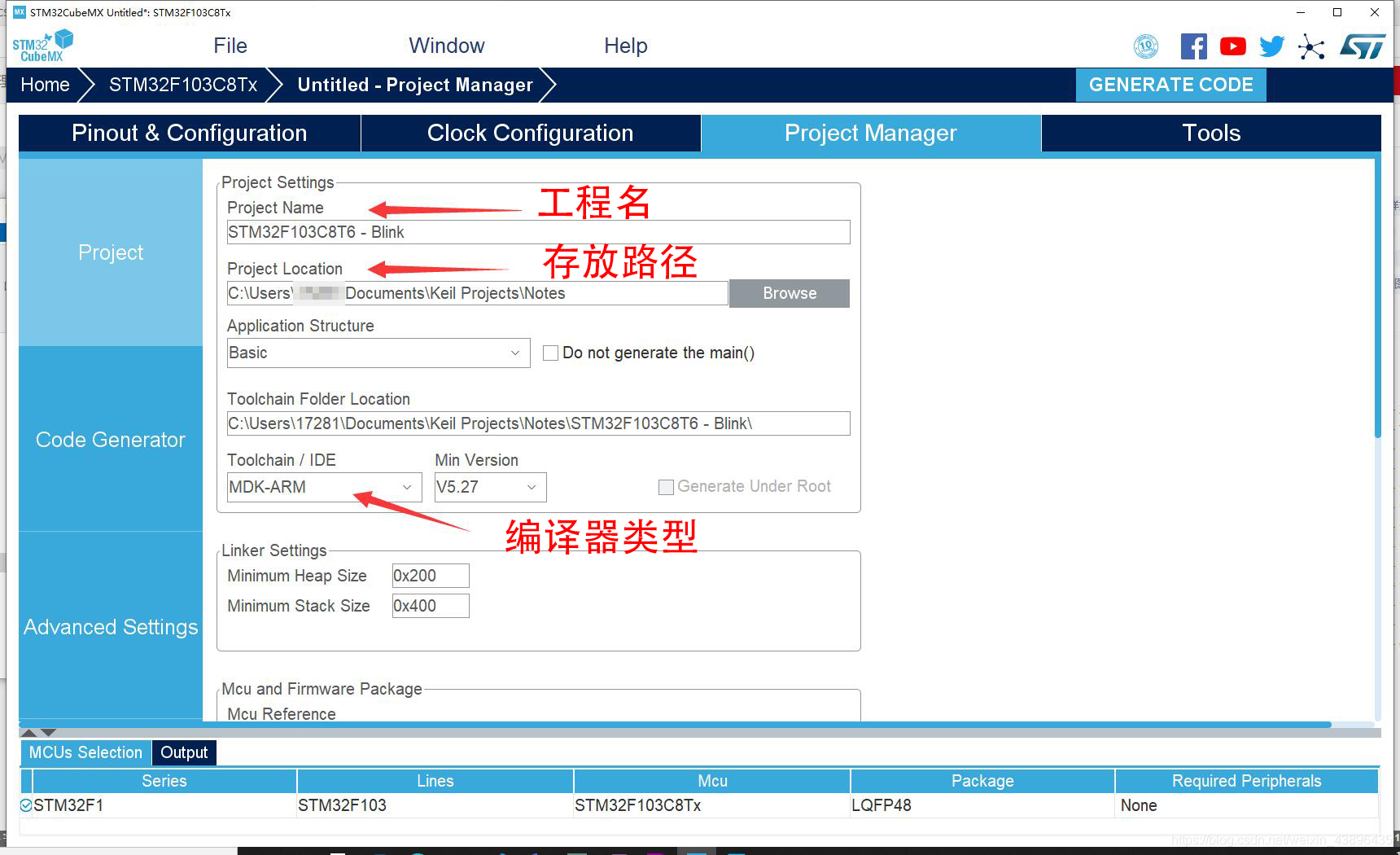Select the Output tab
This screenshot has width=1400, height=855.
(184, 752)
